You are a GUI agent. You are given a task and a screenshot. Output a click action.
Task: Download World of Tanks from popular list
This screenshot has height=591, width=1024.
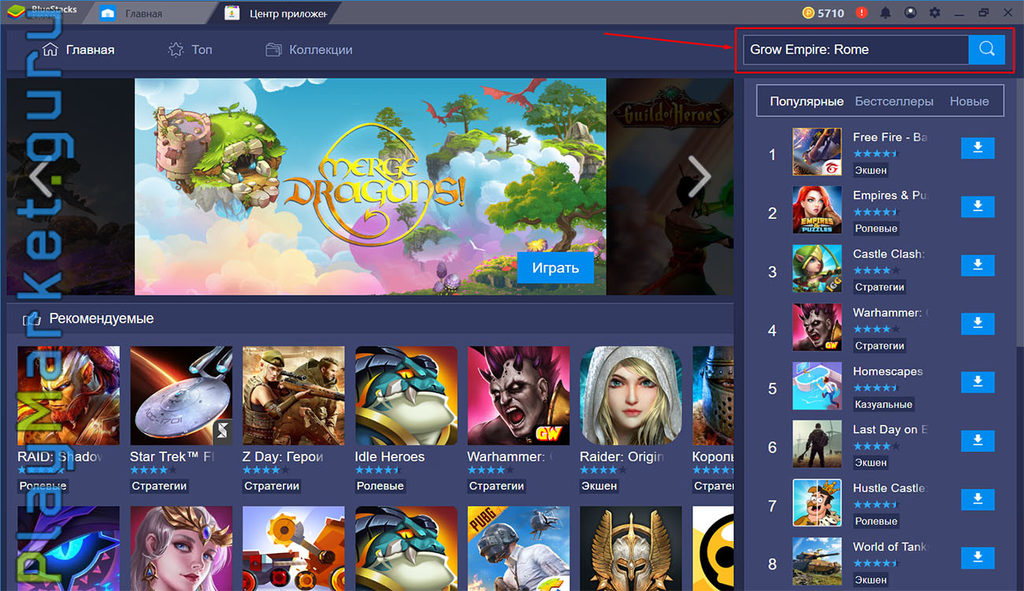978,558
